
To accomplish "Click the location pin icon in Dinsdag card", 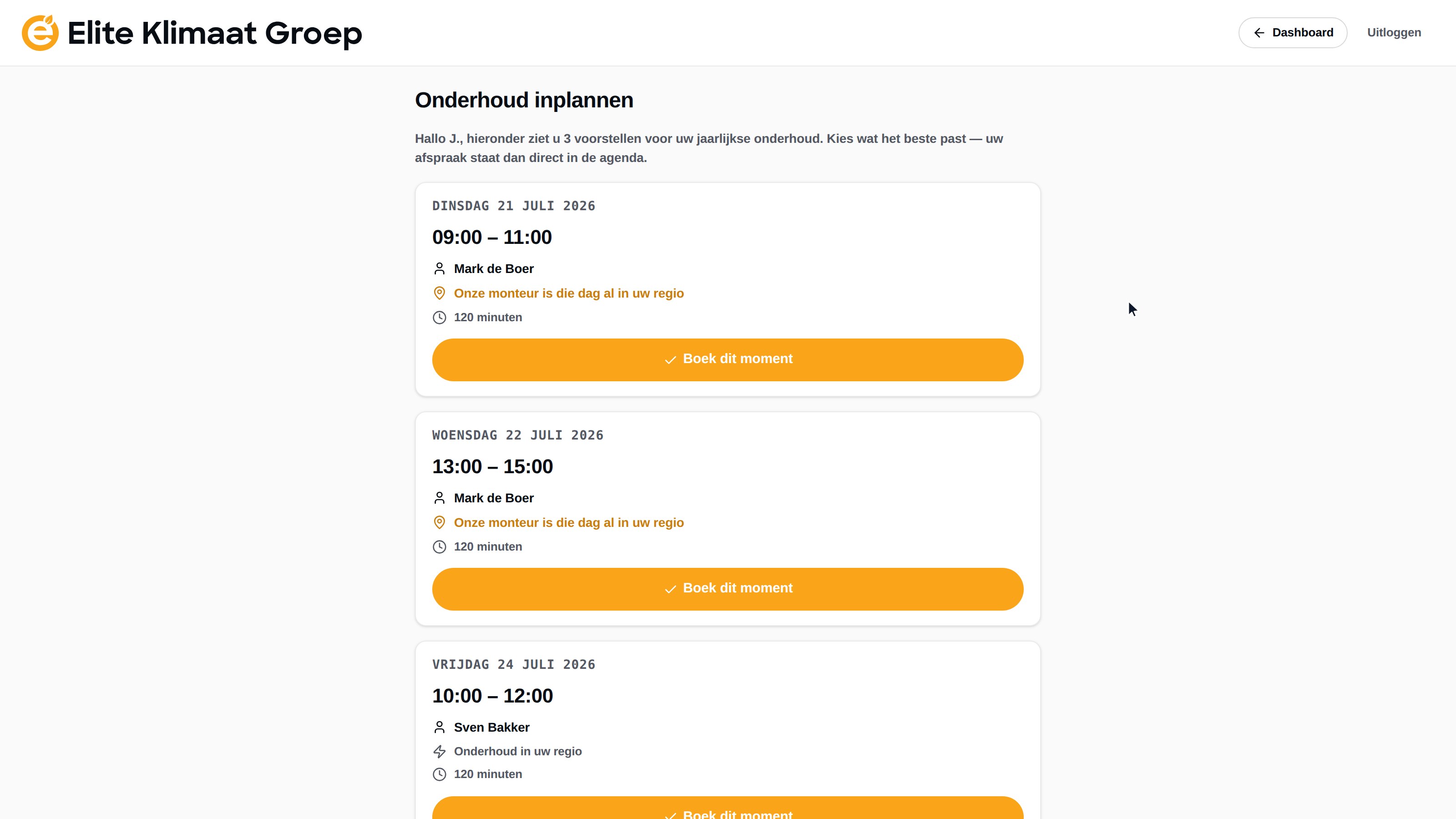I will click(439, 293).
